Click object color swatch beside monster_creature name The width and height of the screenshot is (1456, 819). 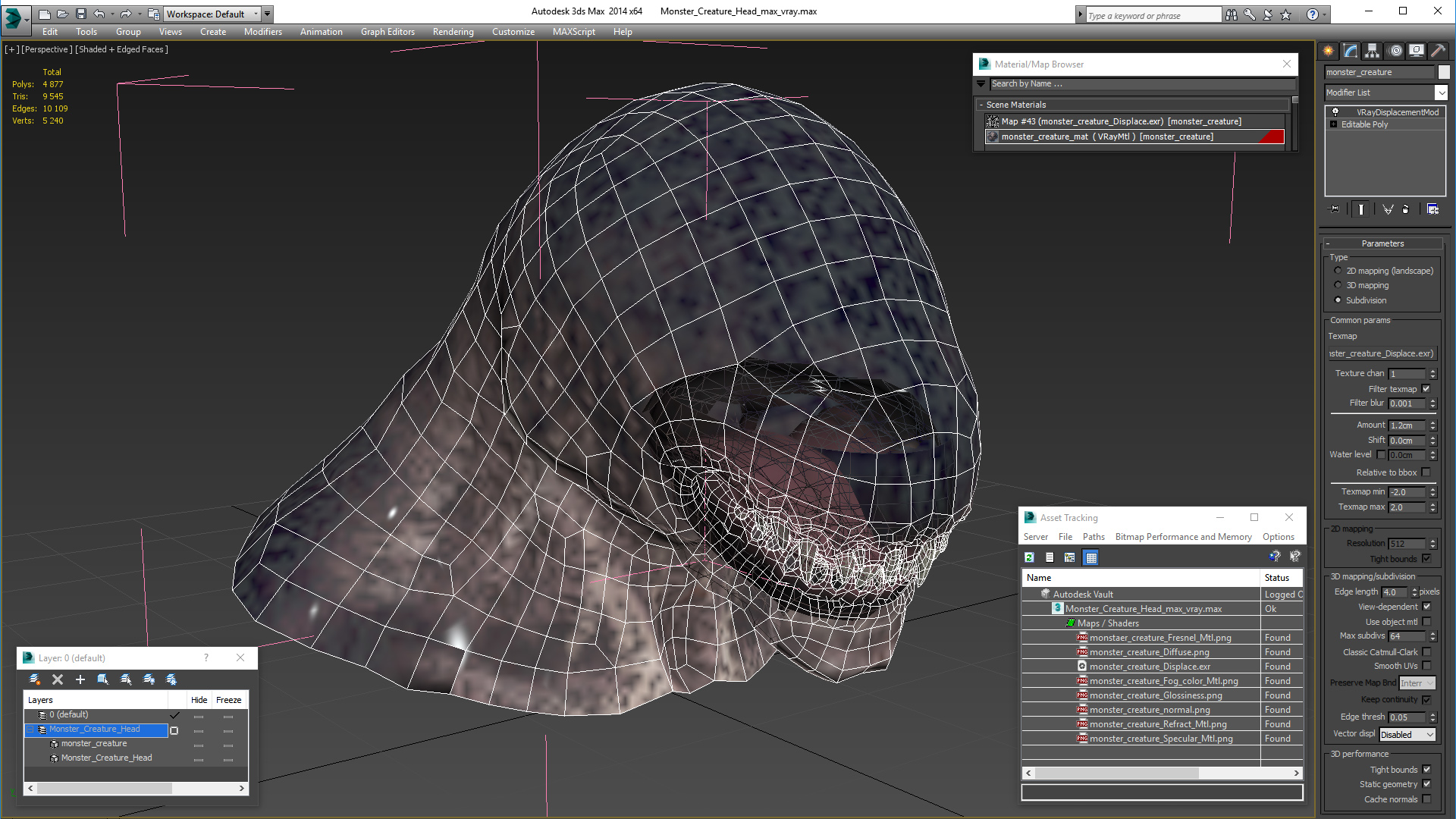1444,72
